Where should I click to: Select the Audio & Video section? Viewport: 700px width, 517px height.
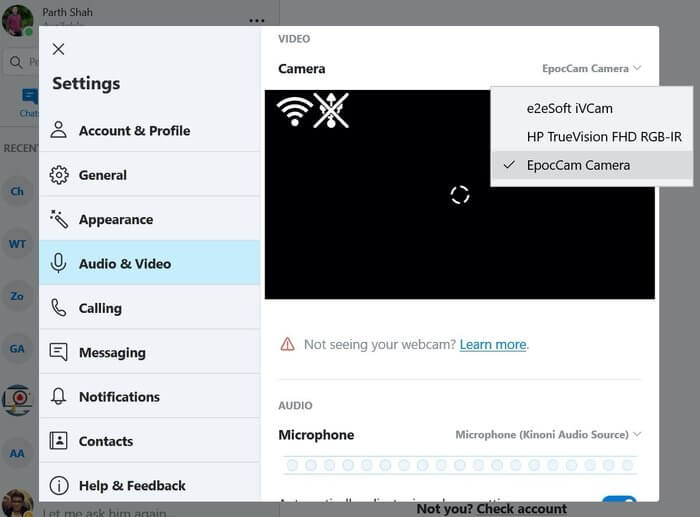click(150, 263)
